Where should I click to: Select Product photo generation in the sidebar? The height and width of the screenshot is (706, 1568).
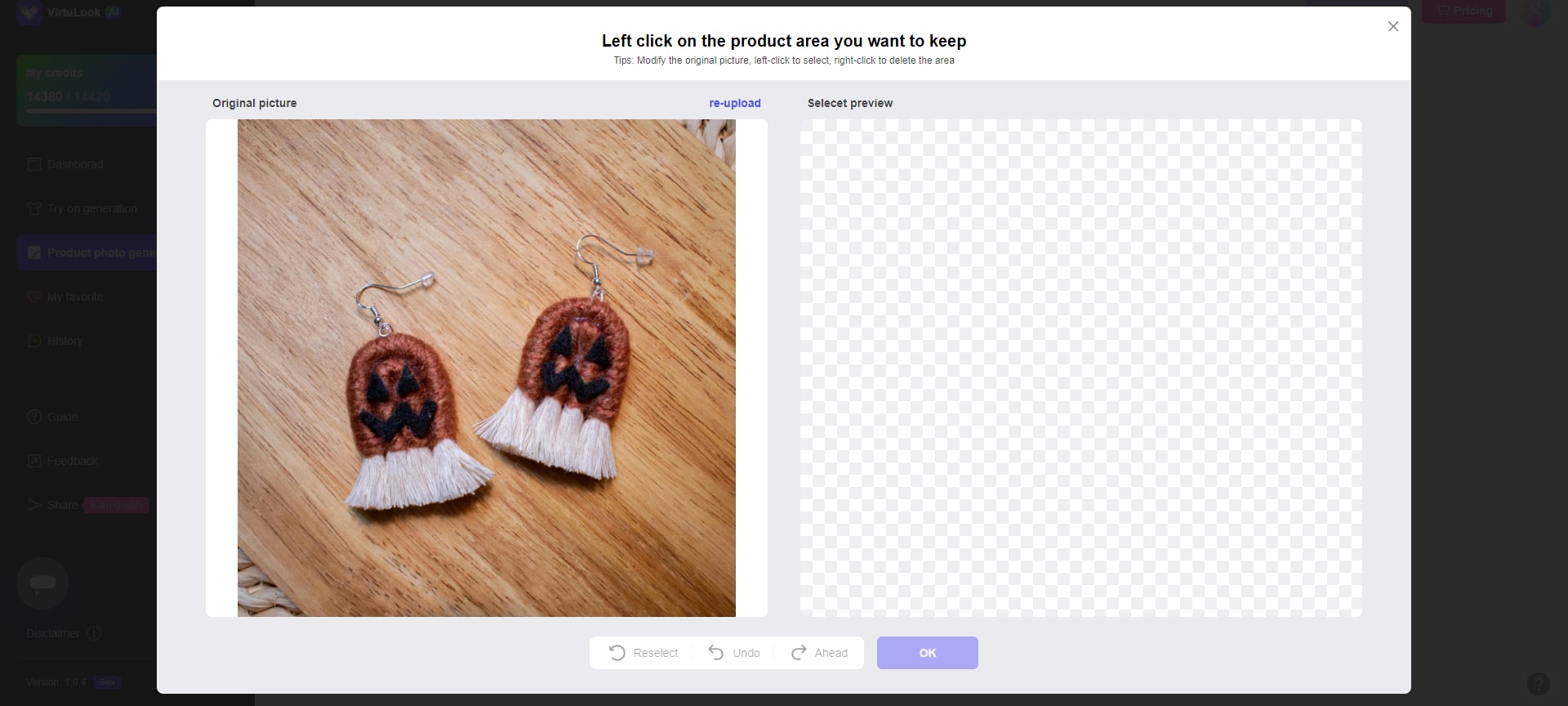pos(87,252)
